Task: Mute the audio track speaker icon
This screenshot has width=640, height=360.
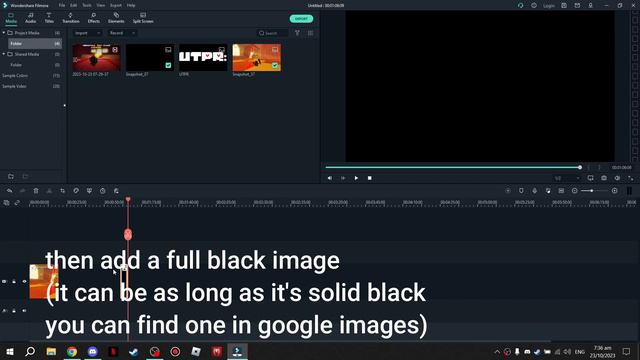Action: [24, 311]
